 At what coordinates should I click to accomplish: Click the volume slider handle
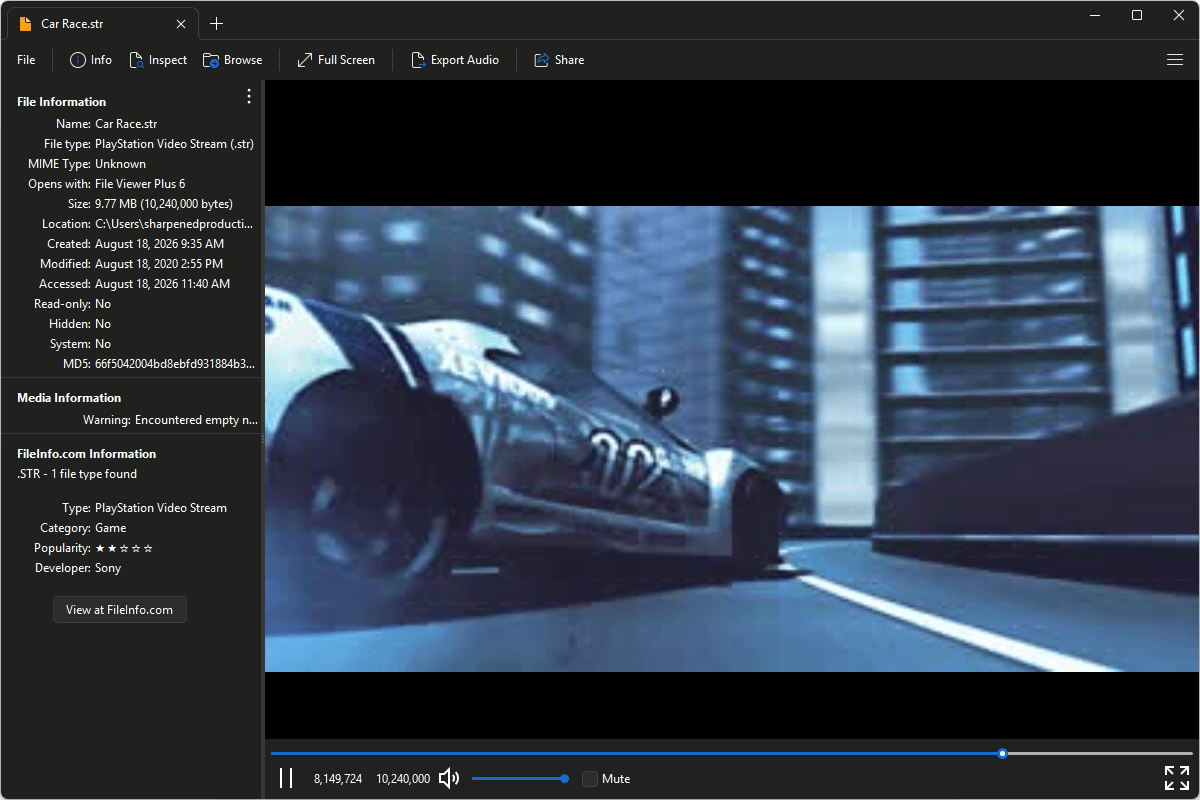565,778
